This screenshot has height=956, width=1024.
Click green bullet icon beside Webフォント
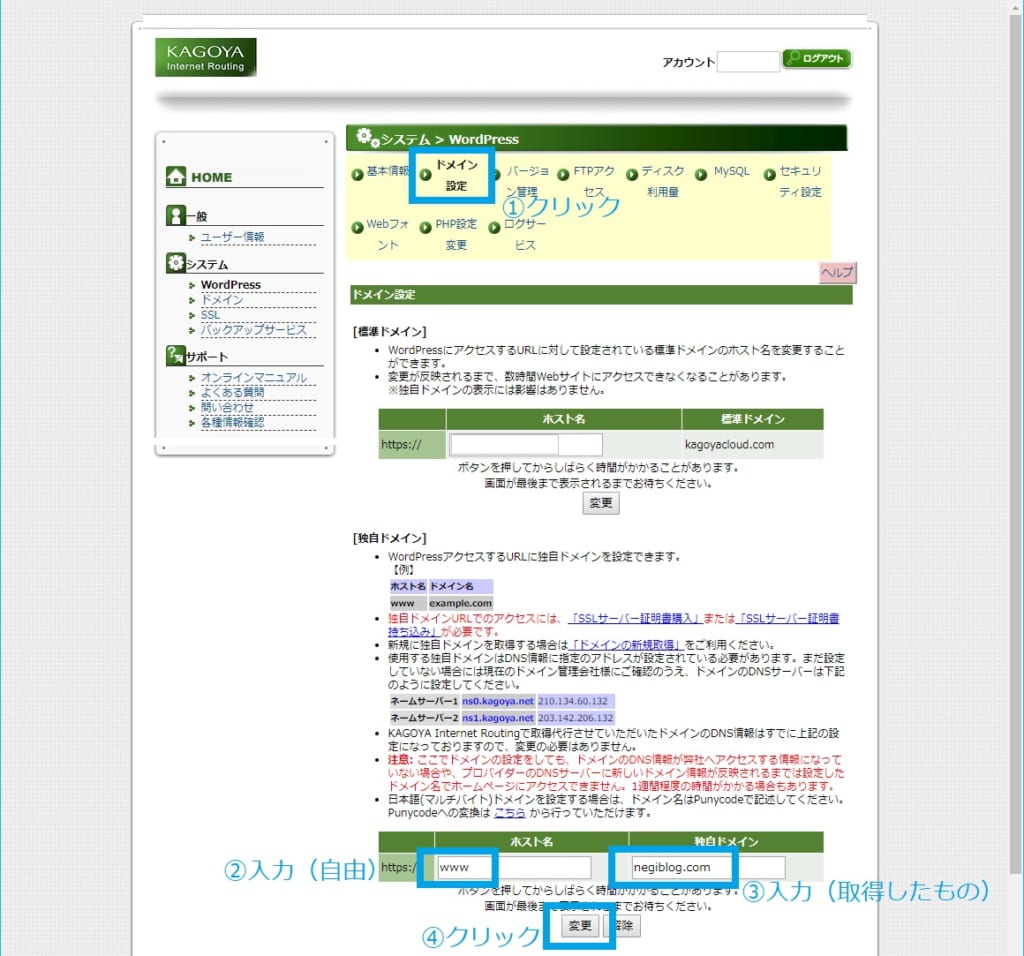[x=357, y=228]
